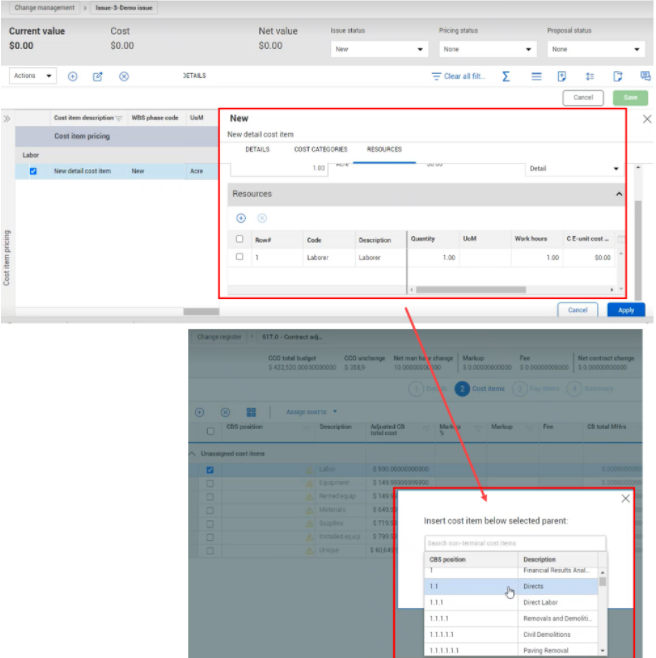Click the Search non-terminal cost items field

coord(514,543)
